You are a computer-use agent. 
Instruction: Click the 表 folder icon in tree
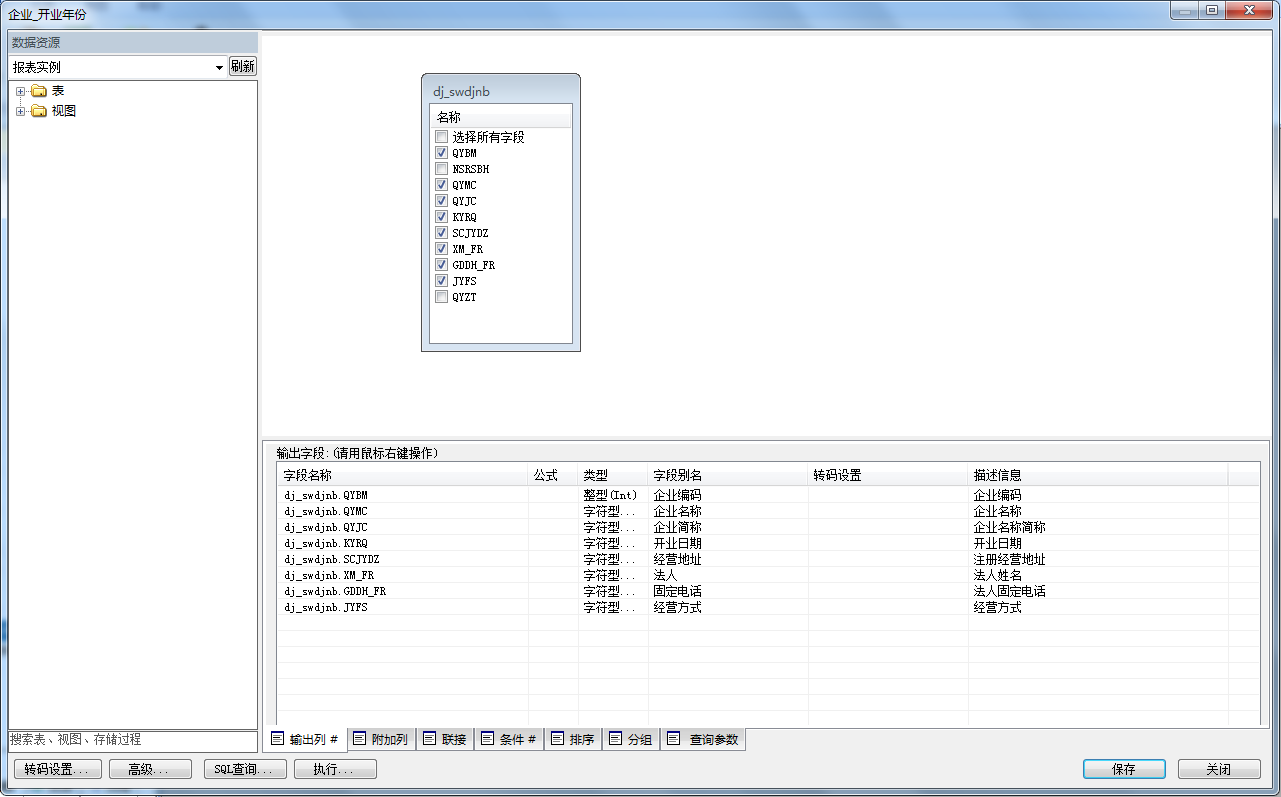click(x=39, y=91)
